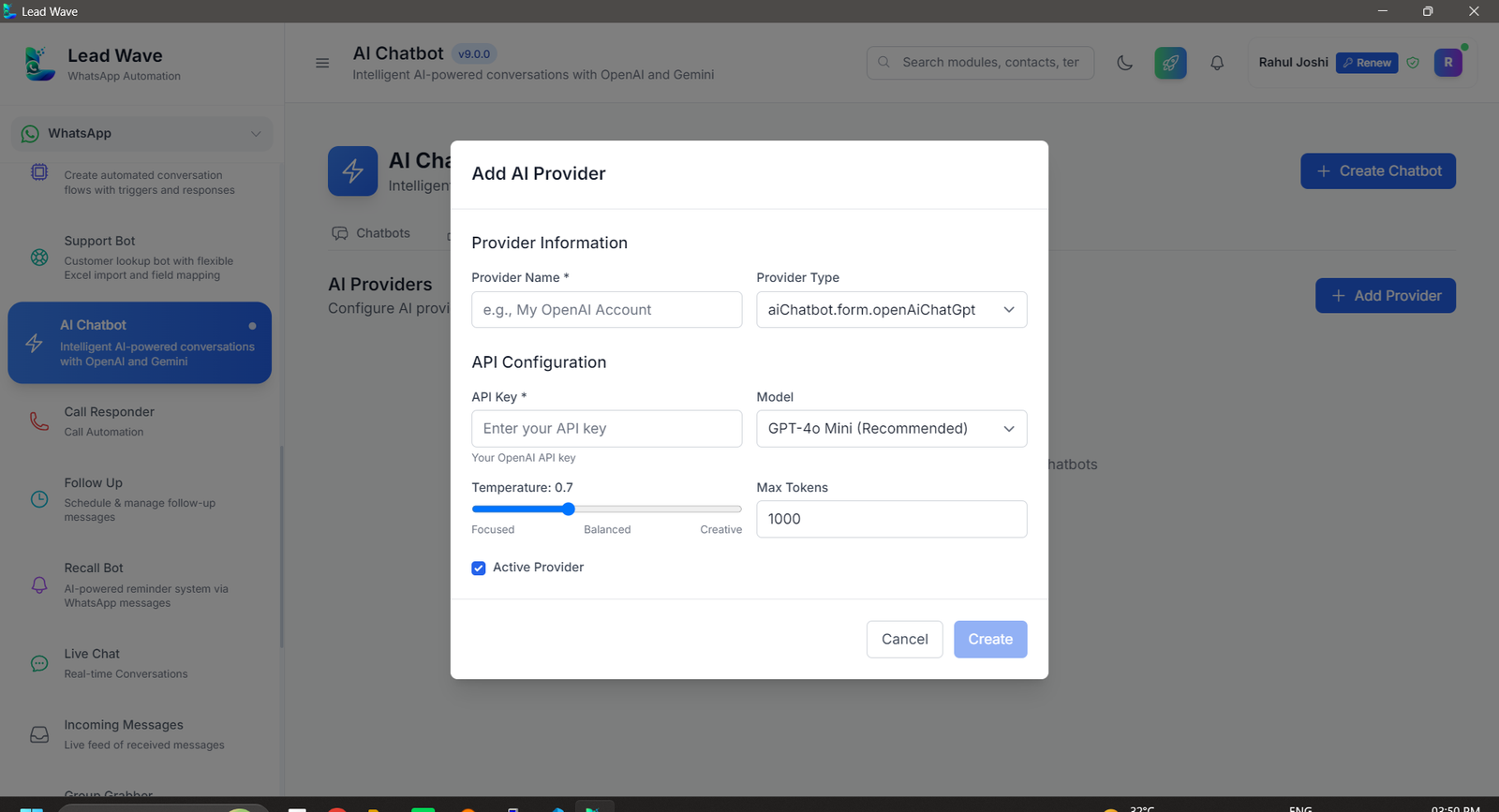Click the Follow Up clock icon
Viewport: 1499px width, 812px height.
tap(39, 499)
